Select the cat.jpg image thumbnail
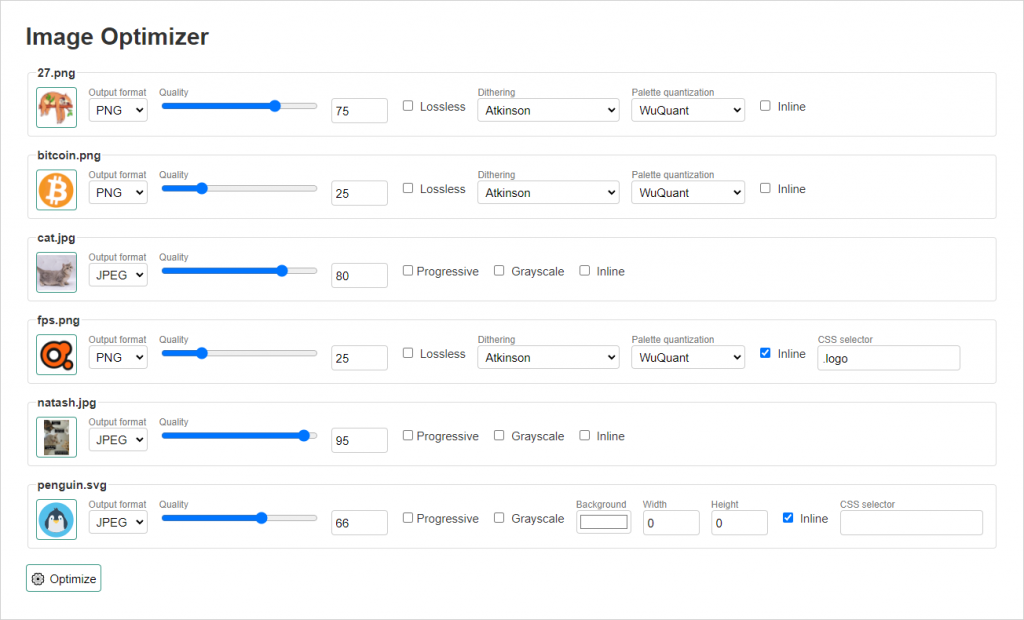 pos(56,272)
